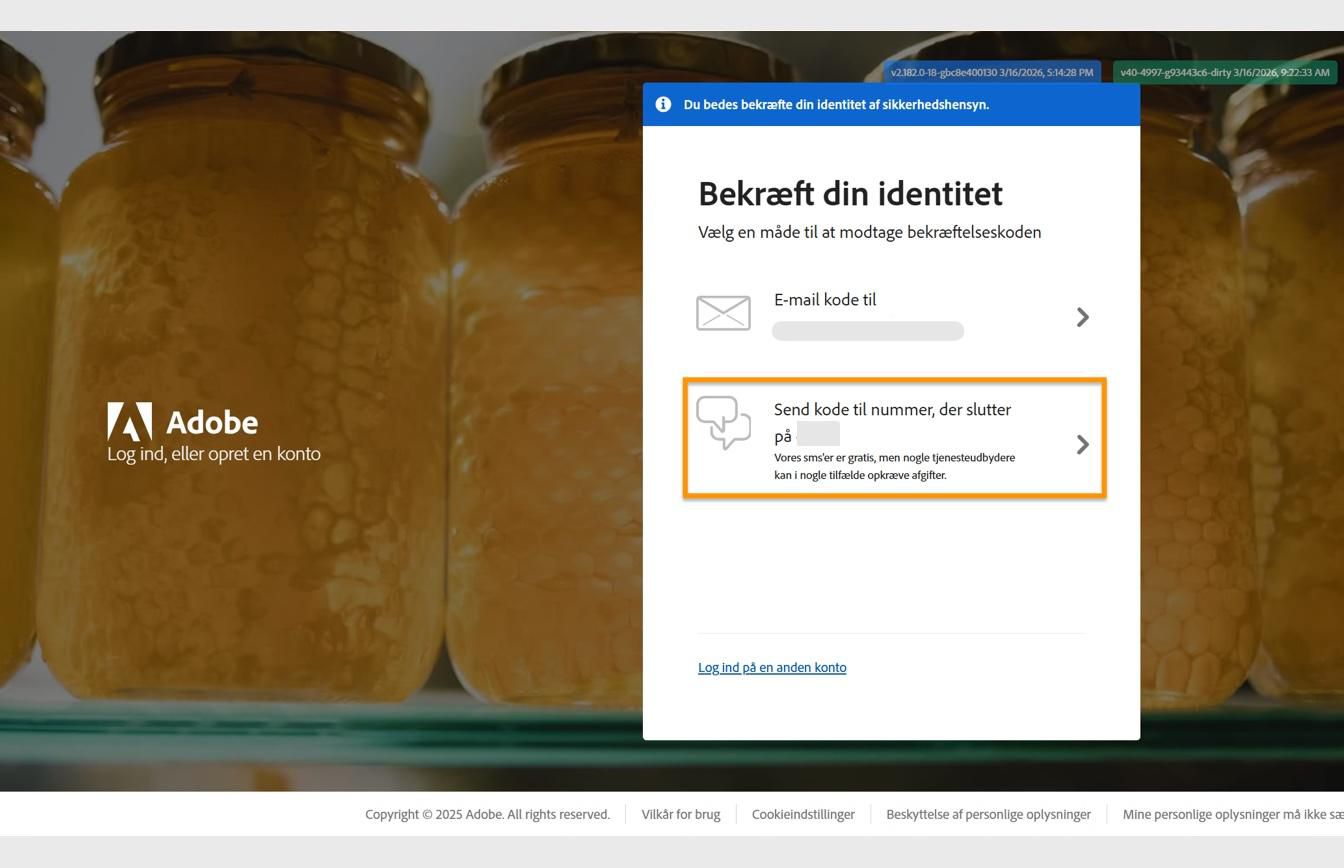Click the info icon in the blue banner
The image size is (1344, 868).
pyautogui.click(x=662, y=104)
